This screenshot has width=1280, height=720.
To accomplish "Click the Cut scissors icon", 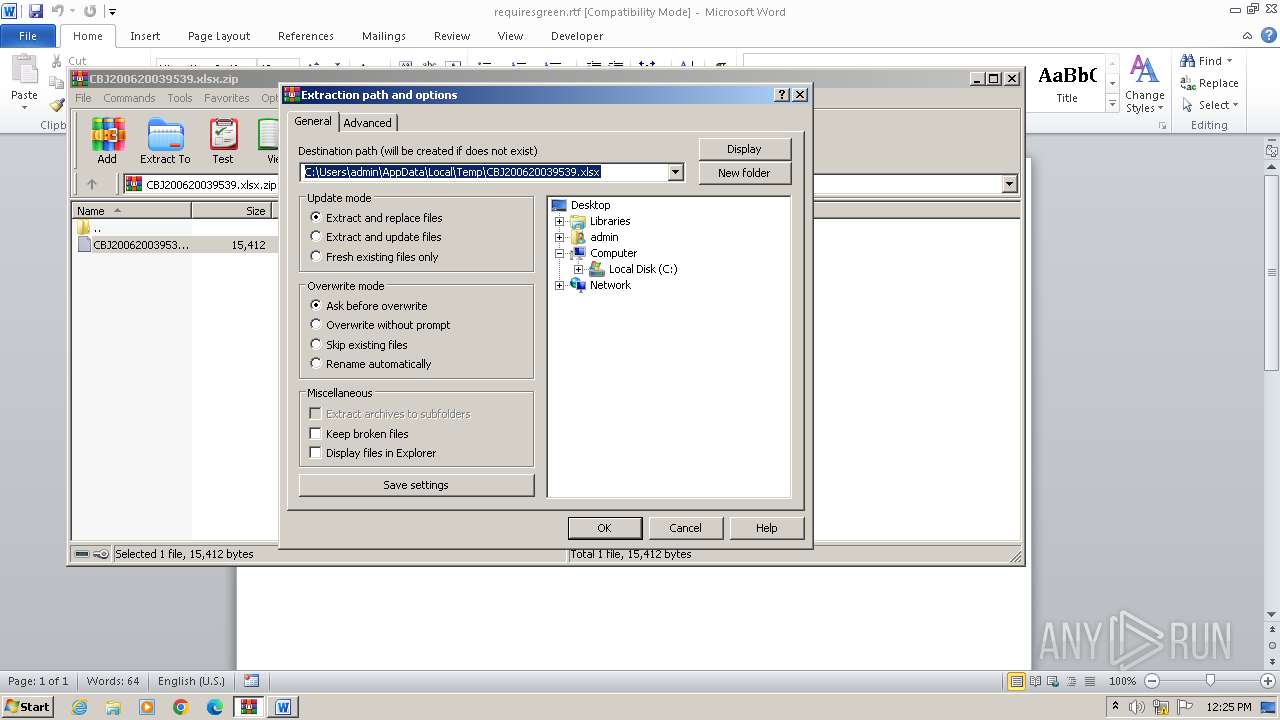I will (x=56, y=61).
